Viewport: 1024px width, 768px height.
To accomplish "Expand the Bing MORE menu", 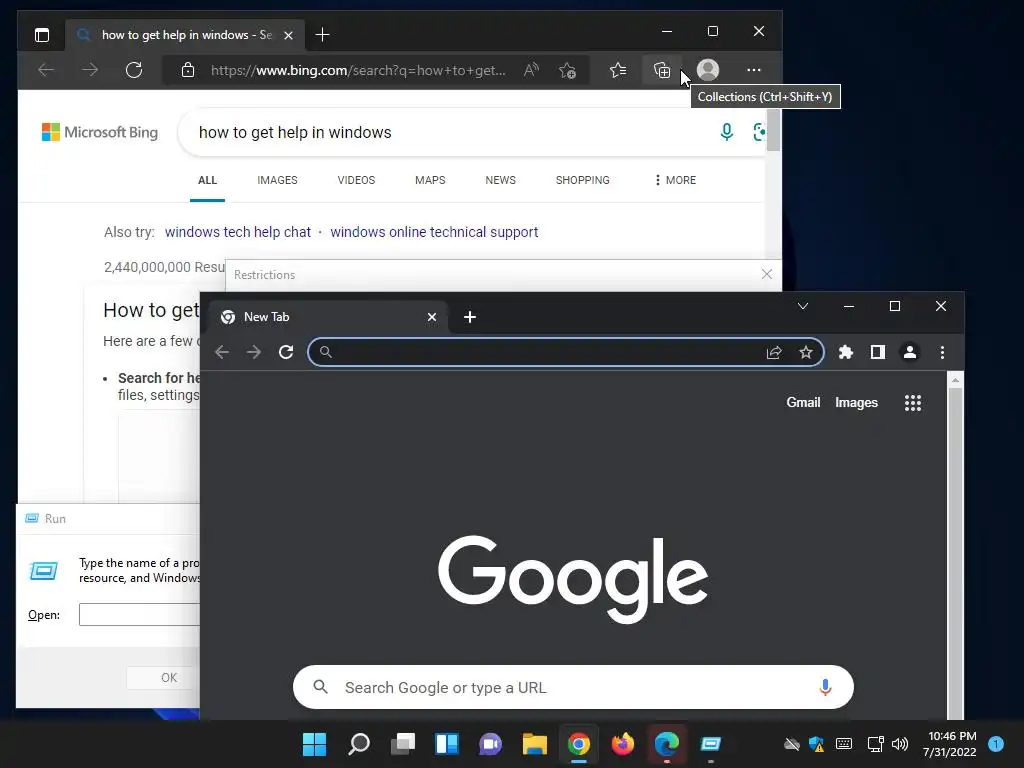I will pos(675,180).
